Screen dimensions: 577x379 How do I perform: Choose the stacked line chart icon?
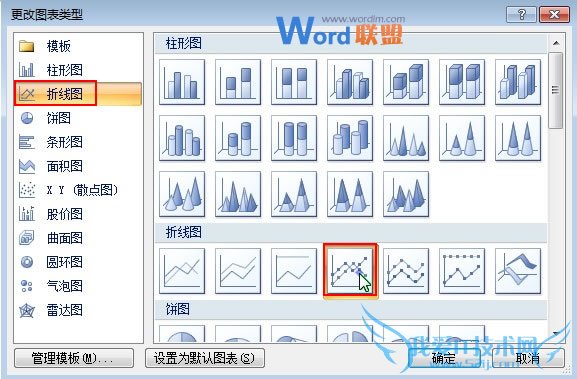point(238,271)
